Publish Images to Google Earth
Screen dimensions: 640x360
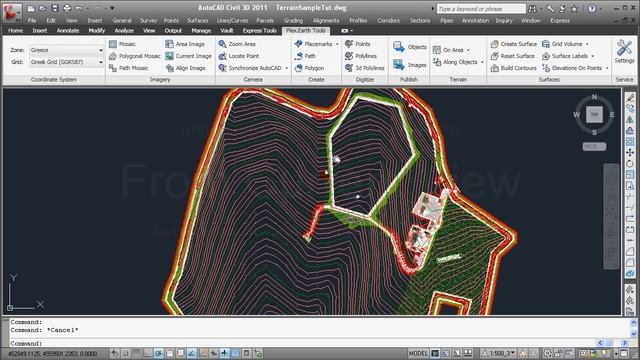(410, 65)
